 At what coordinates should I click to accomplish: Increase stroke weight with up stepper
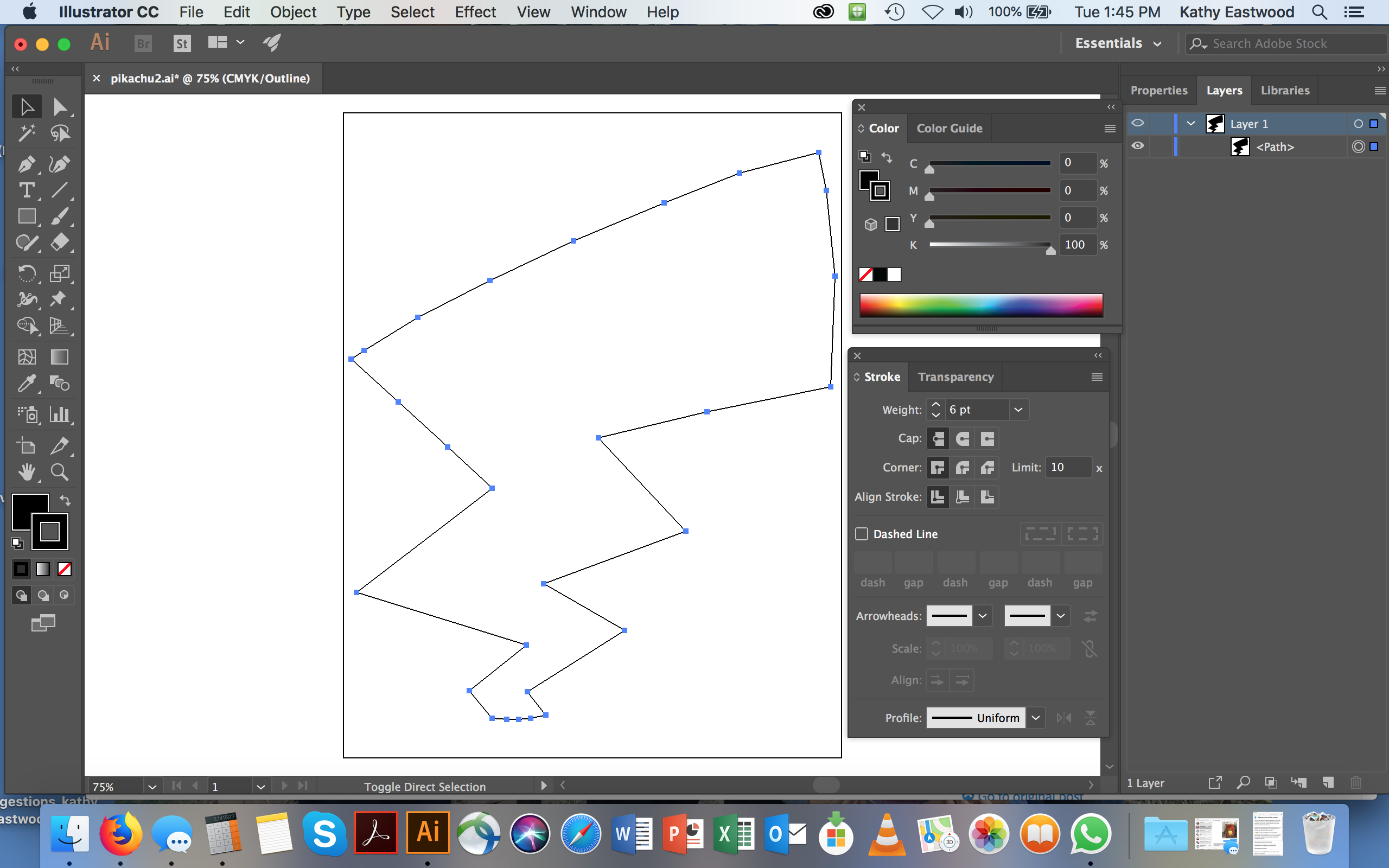click(936, 405)
